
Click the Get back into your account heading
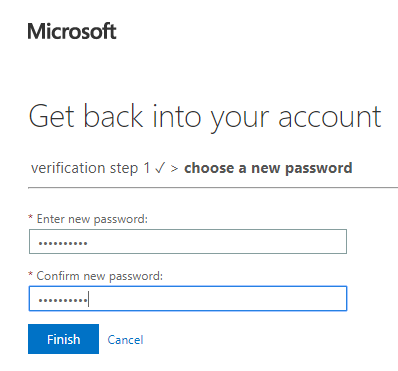coord(205,117)
